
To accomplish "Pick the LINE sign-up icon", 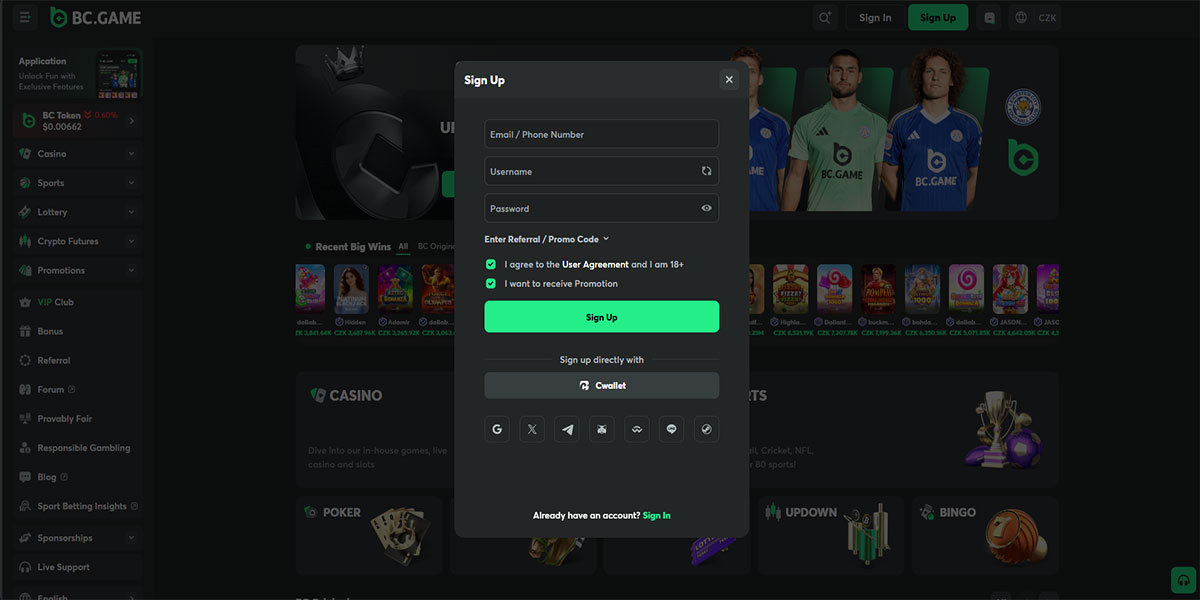I will point(672,429).
